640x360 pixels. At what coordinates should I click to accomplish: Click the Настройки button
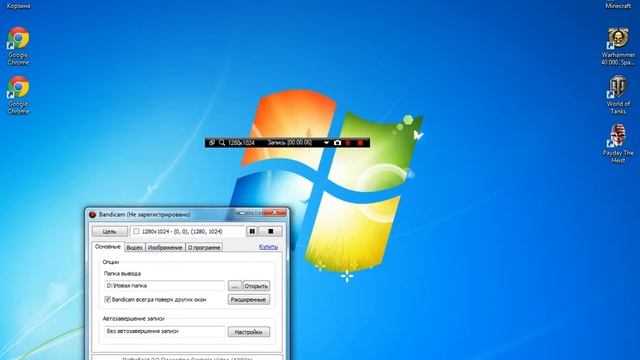pyautogui.click(x=249, y=332)
